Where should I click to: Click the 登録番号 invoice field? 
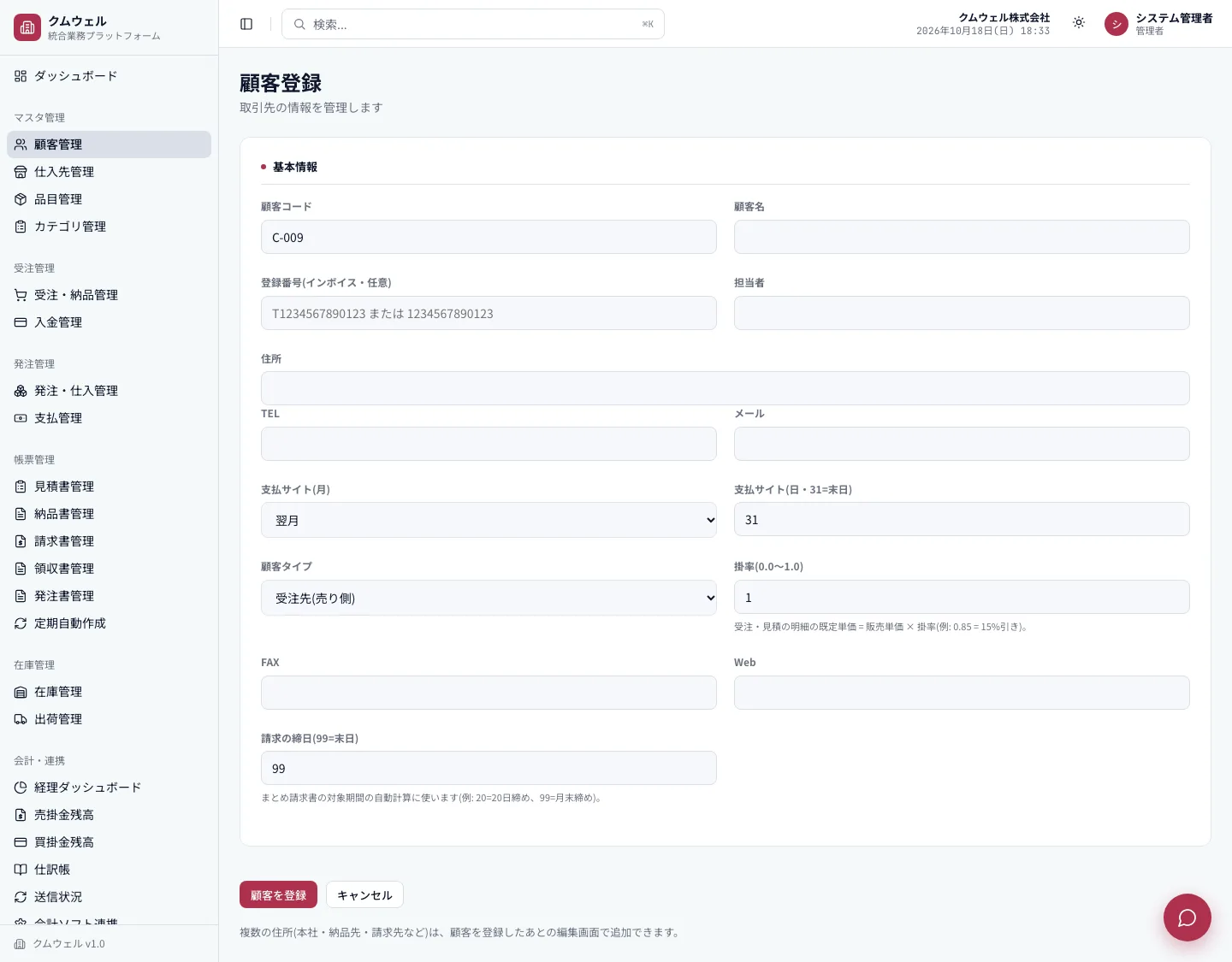point(489,313)
